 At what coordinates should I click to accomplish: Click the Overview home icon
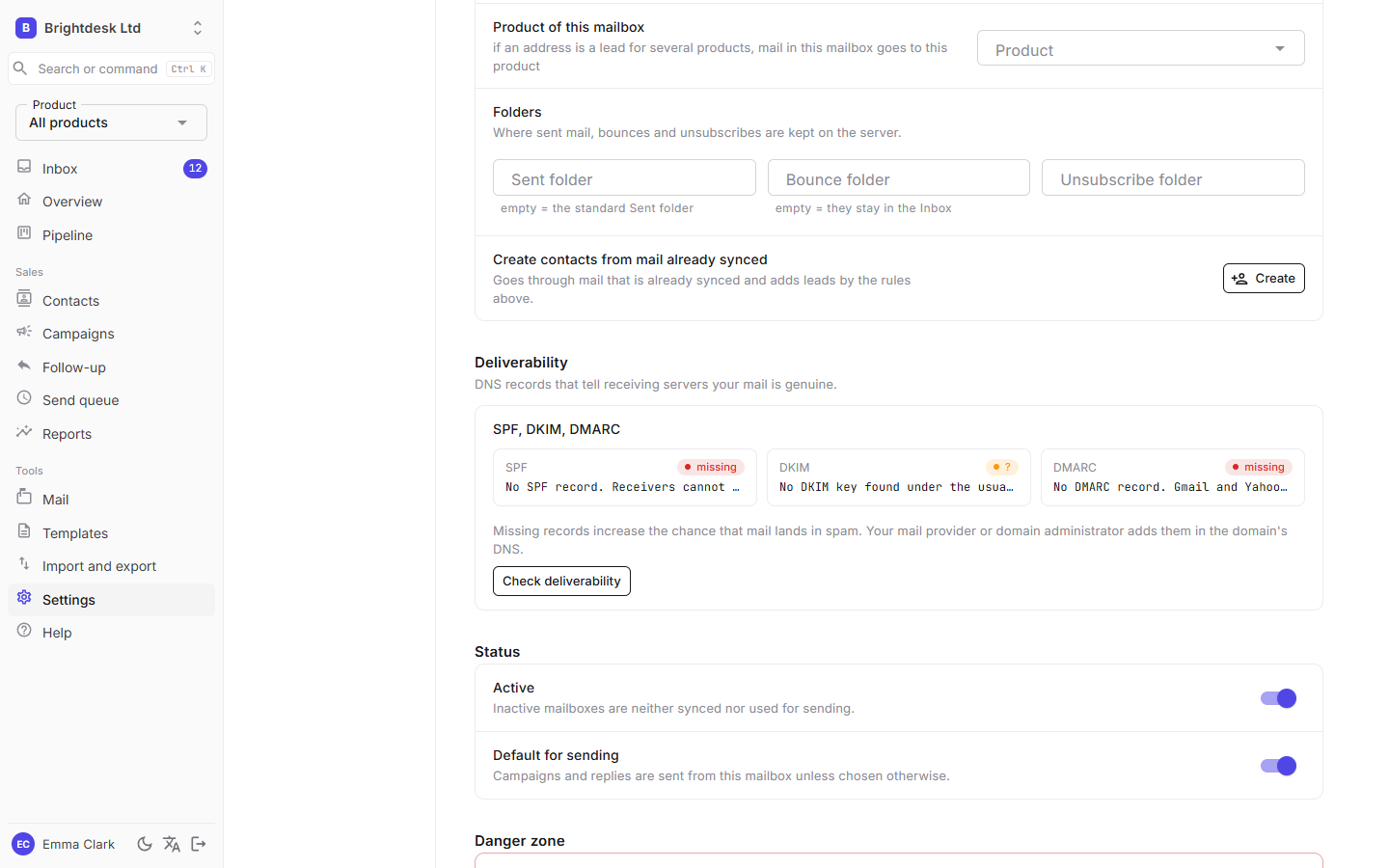point(24,200)
